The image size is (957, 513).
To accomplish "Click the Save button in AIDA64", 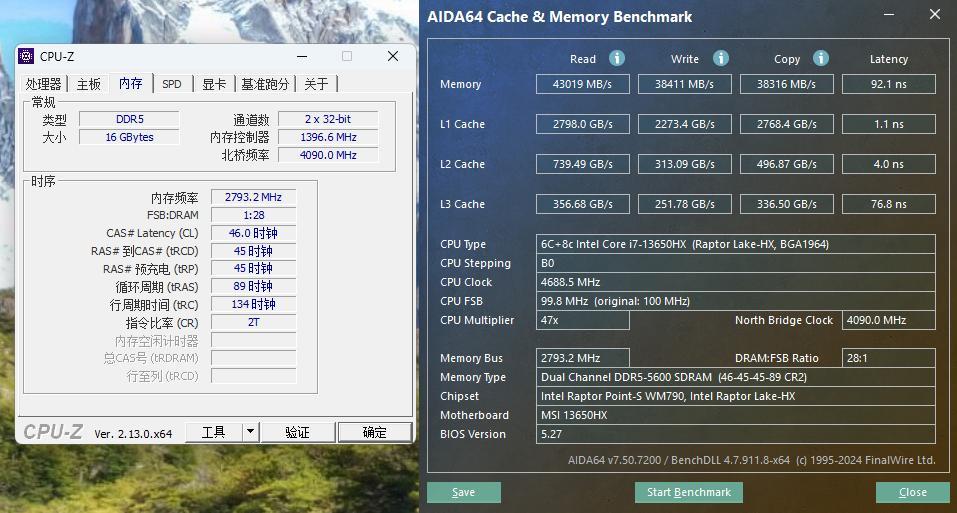I will [463, 492].
